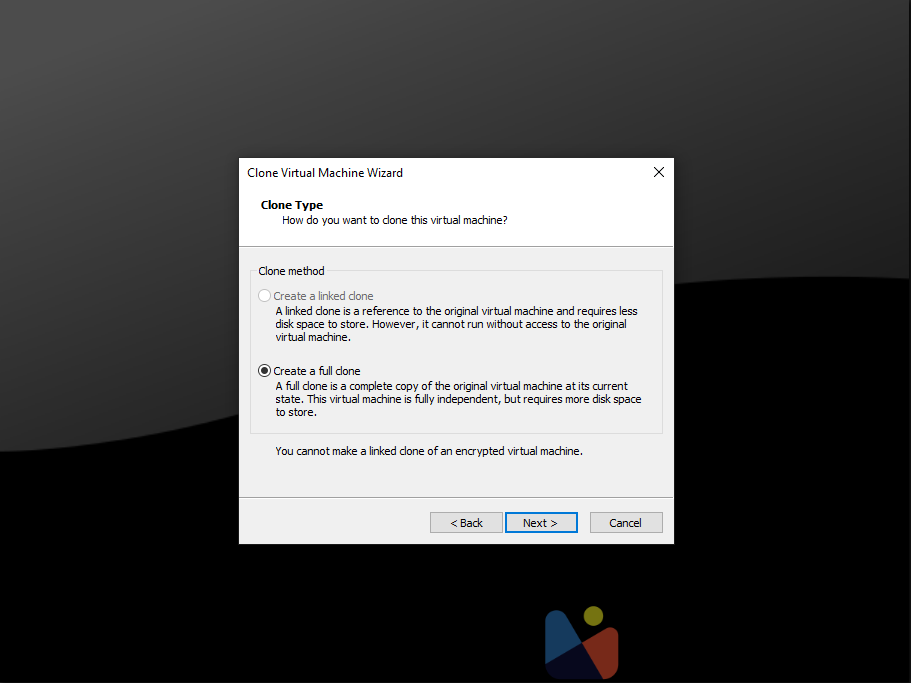This screenshot has width=911, height=683.
Task: Close the wizard with the X button
Action: pos(658,172)
